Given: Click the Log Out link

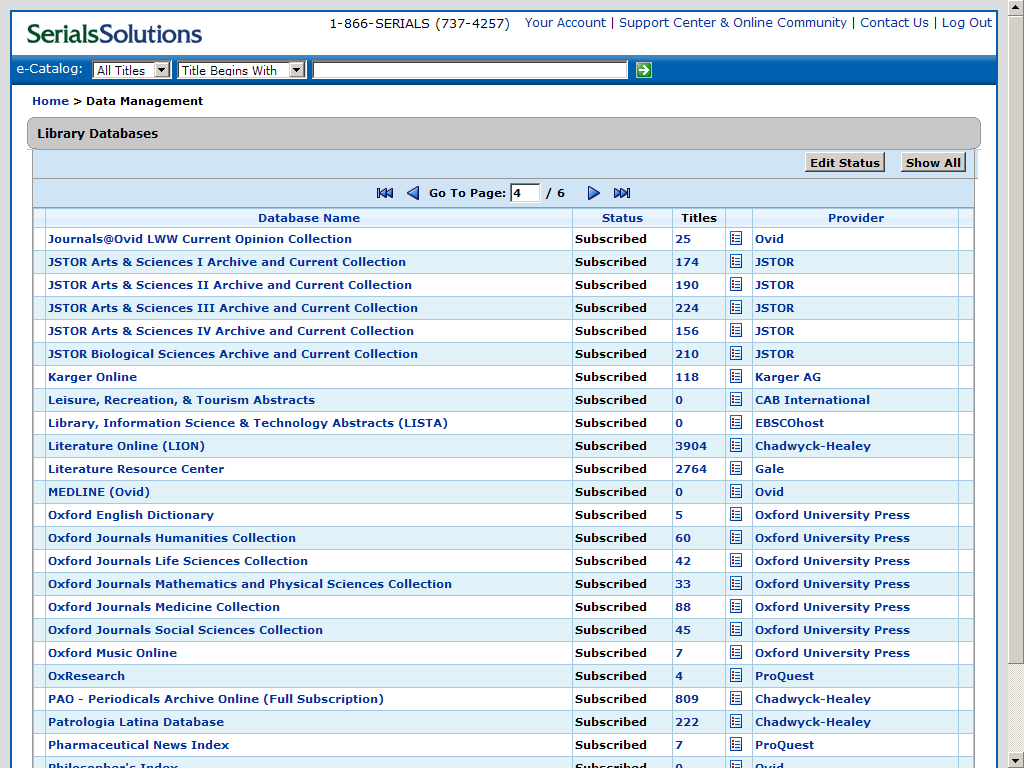Looking at the screenshot, I should pos(967,23).
